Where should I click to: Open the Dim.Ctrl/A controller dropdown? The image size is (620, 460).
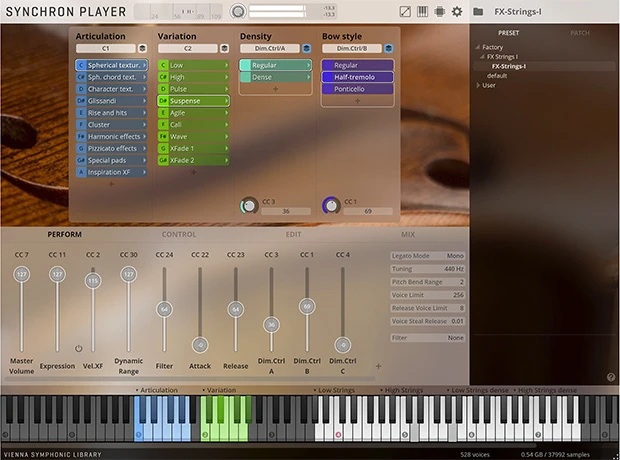(270, 48)
